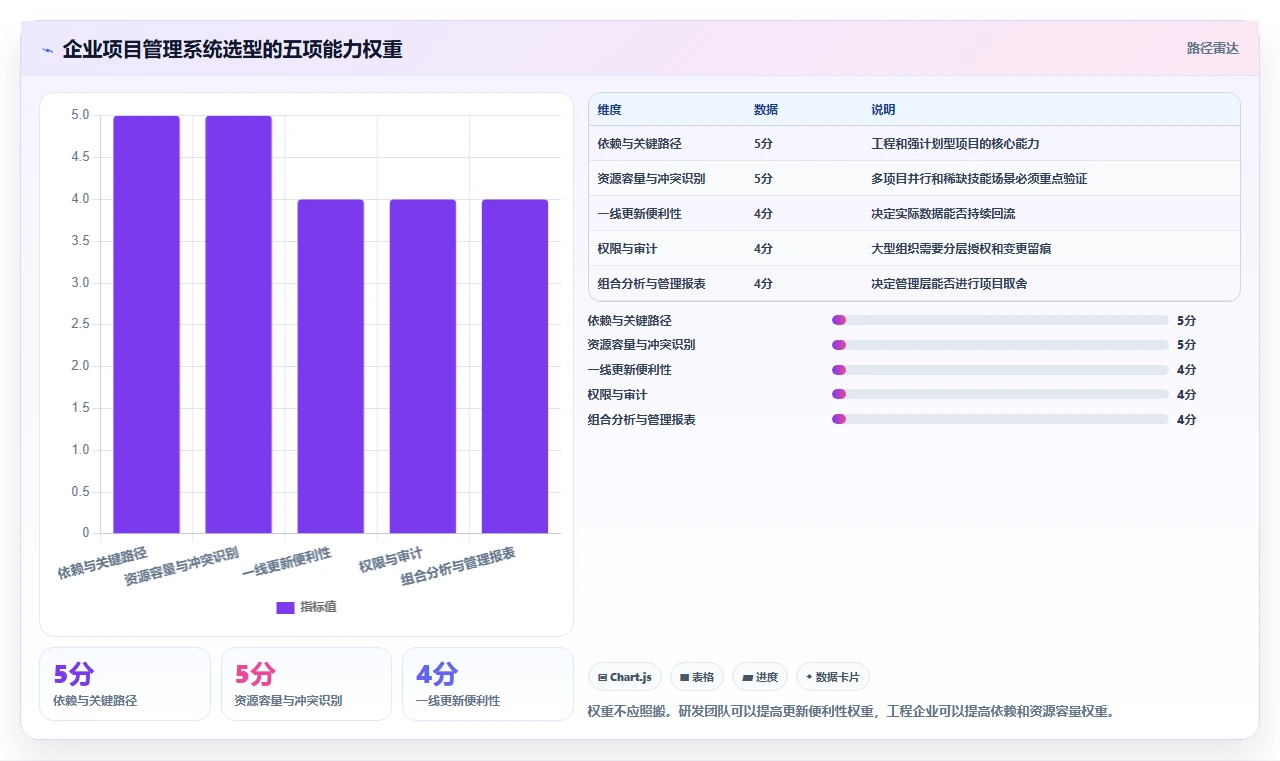Click the page title 企业项目管理系统选型的五项能力权重
Image resolution: width=1280 pixels, height=761 pixels.
coord(232,49)
